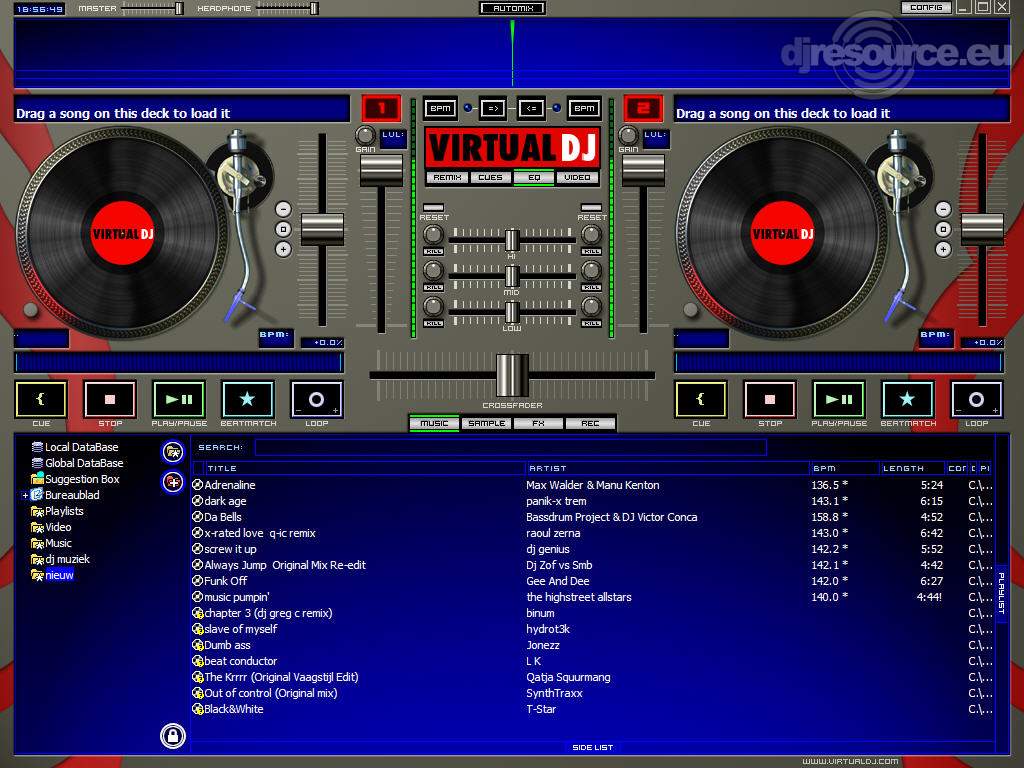Select the red deck 1 indicator
Image resolution: width=1024 pixels, height=768 pixels.
(381, 108)
